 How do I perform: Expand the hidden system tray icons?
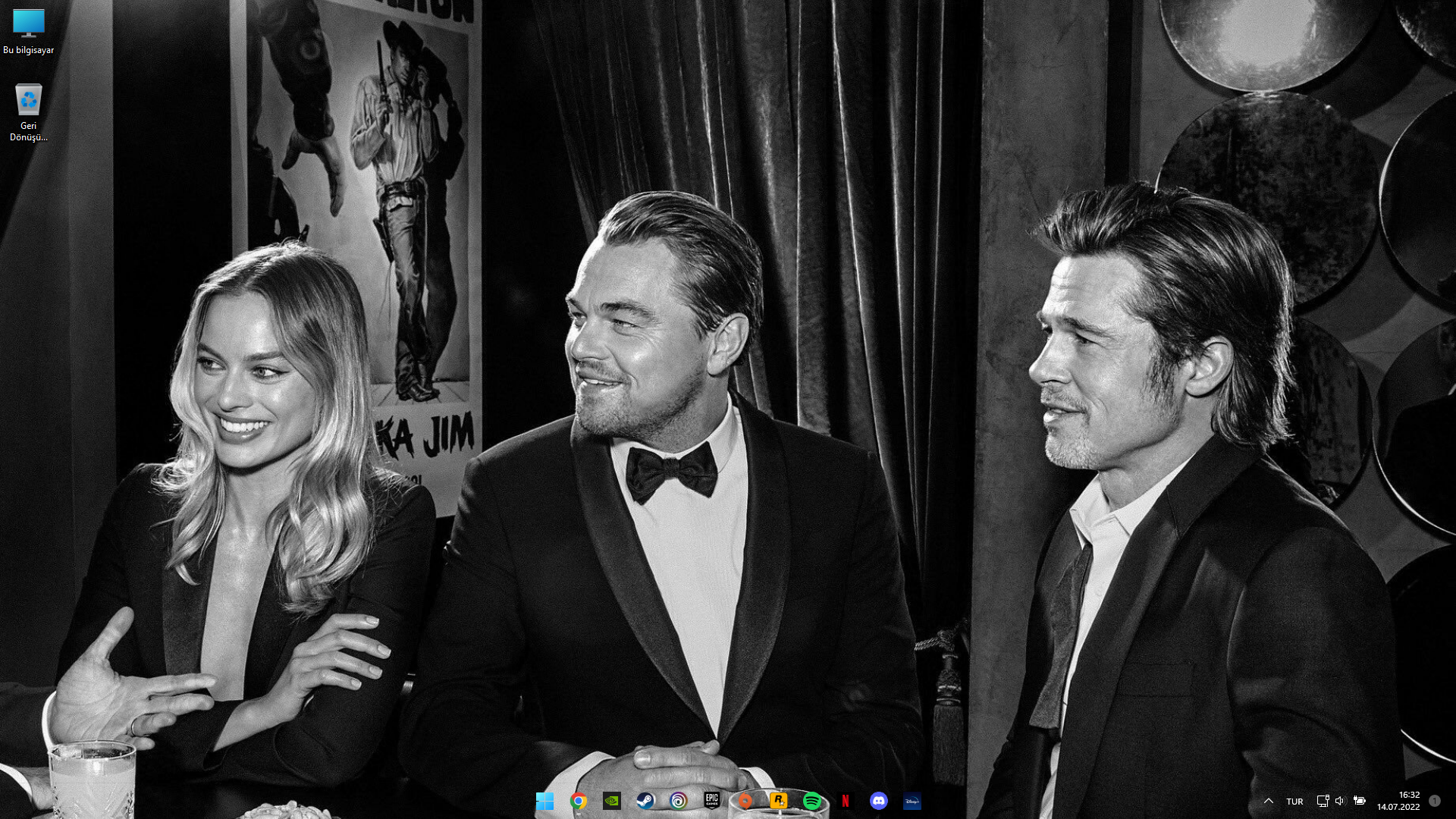(x=1268, y=801)
